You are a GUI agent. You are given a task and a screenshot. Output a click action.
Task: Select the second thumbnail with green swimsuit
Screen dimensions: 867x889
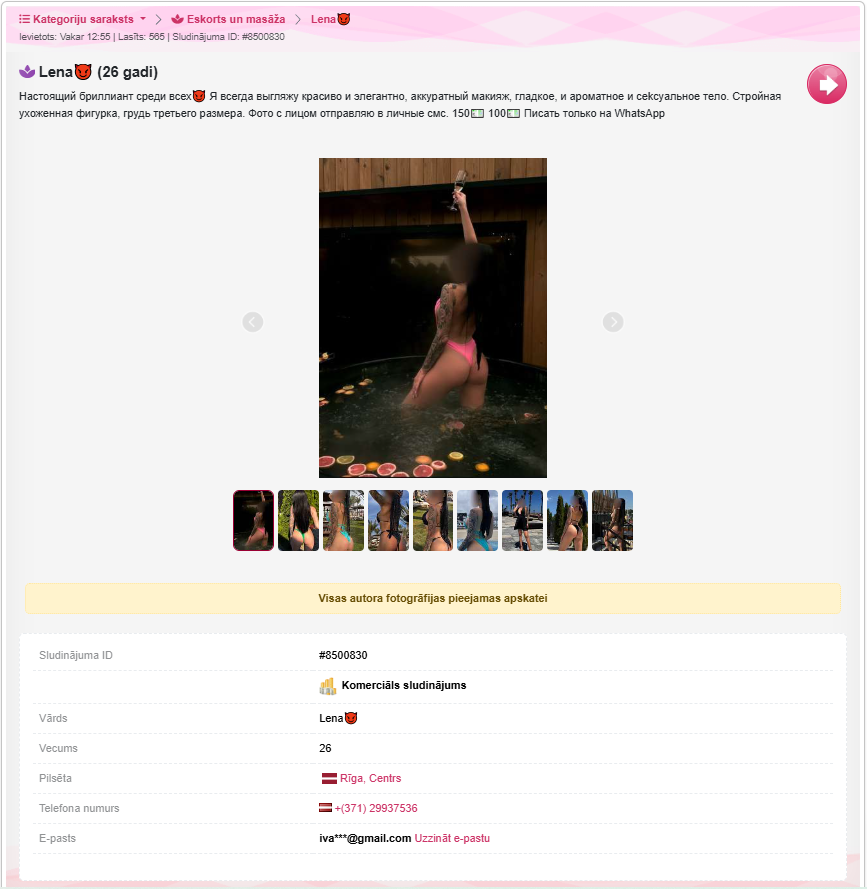[298, 520]
